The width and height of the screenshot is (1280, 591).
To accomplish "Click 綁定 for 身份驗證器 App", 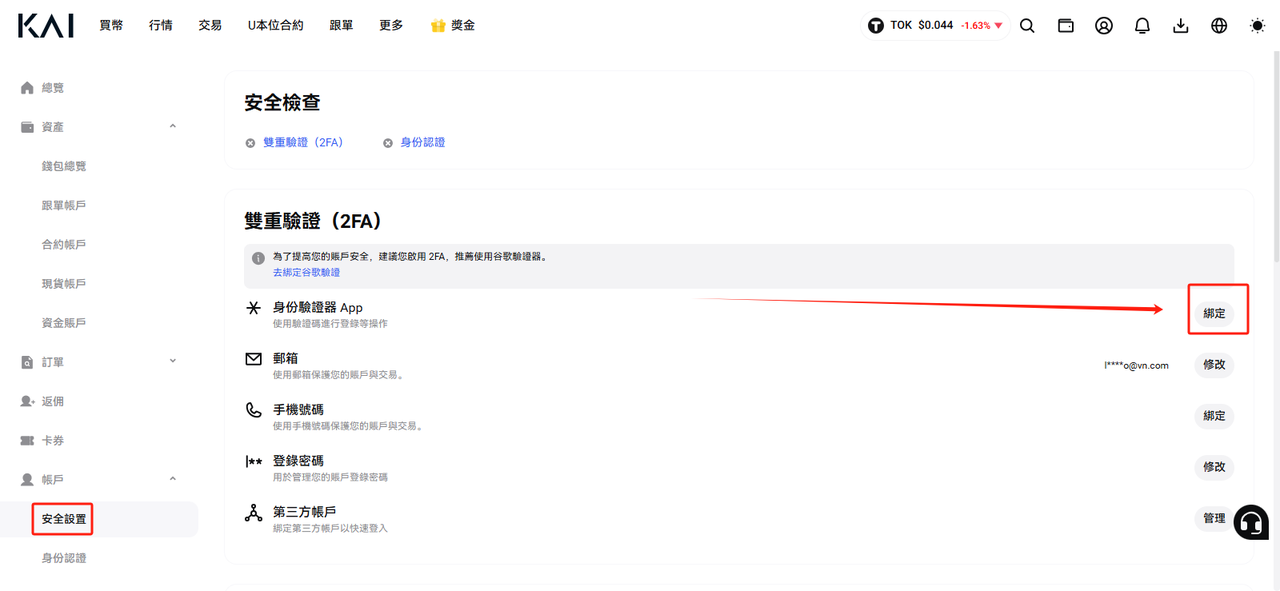I will click(1214, 313).
